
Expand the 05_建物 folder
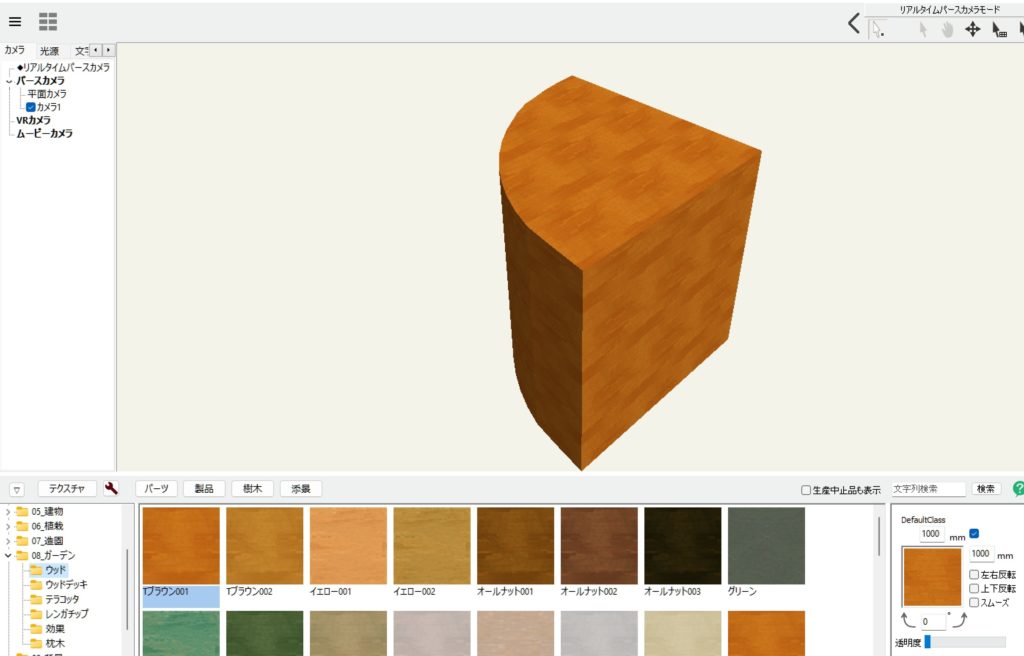coord(9,512)
